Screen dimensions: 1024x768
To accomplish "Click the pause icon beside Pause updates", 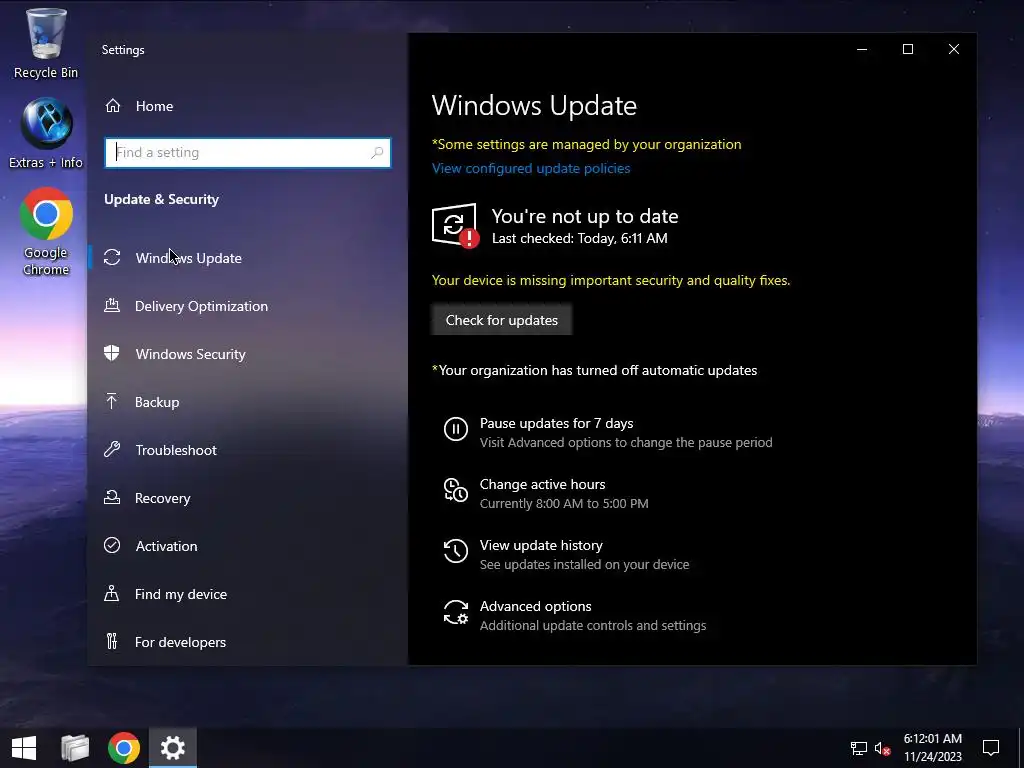I will pyautogui.click(x=456, y=429).
